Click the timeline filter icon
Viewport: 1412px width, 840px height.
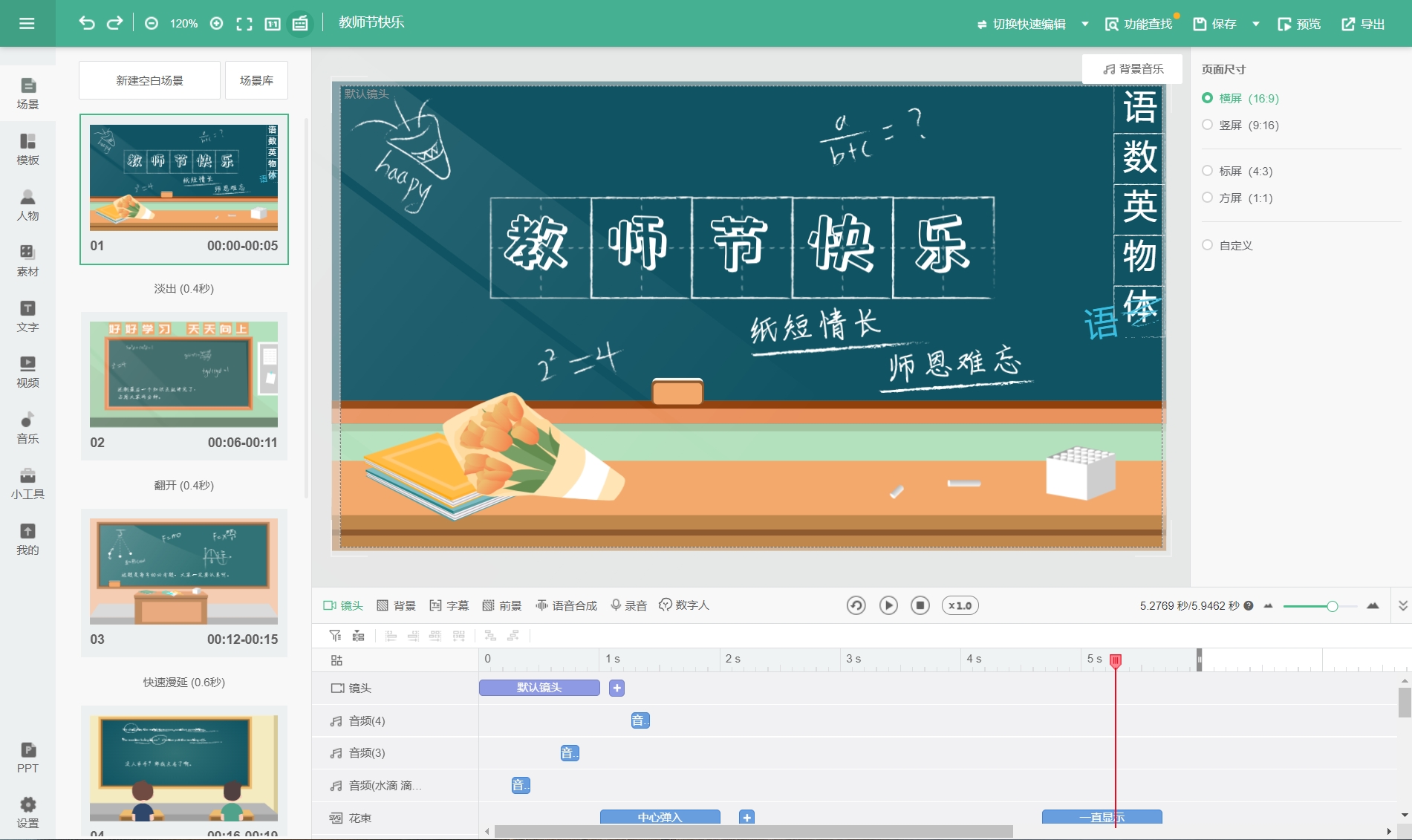click(x=335, y=635)
